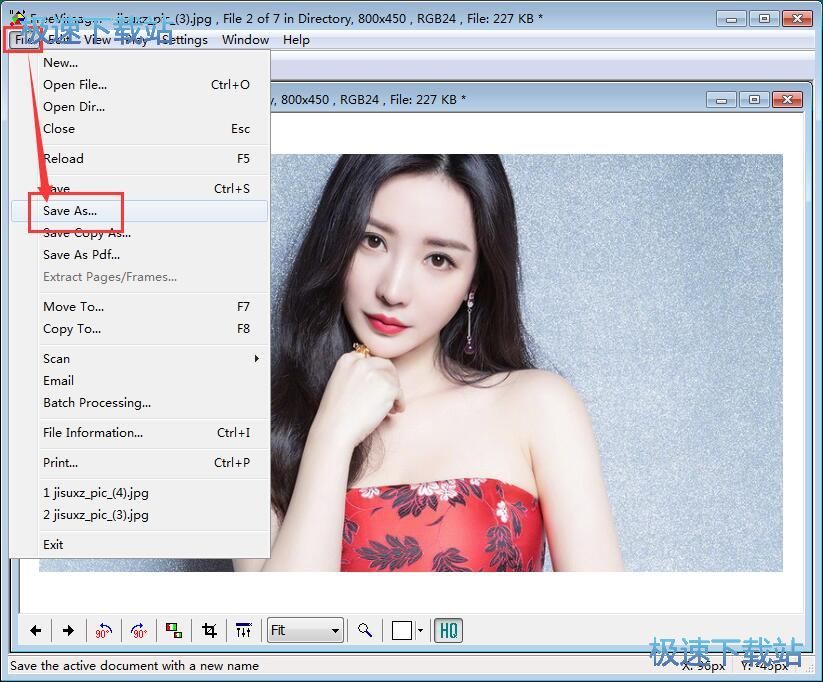Select Move To... menu entry
This screenshot has height=682, width=823.
140,307
